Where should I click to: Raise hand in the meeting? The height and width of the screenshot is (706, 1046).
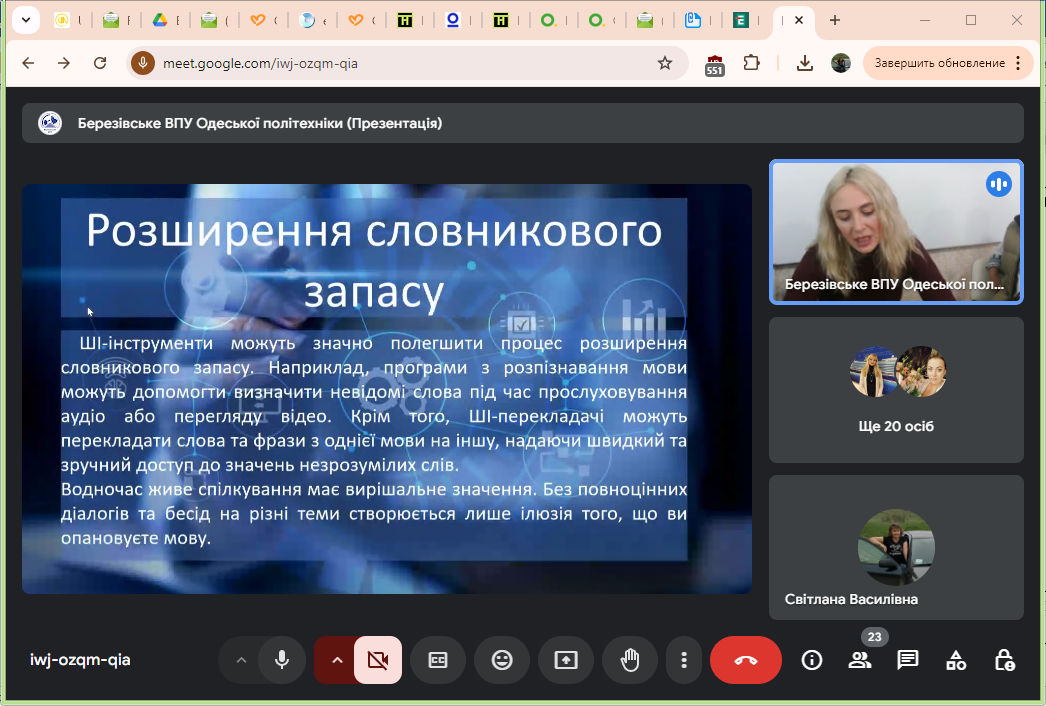630,660
